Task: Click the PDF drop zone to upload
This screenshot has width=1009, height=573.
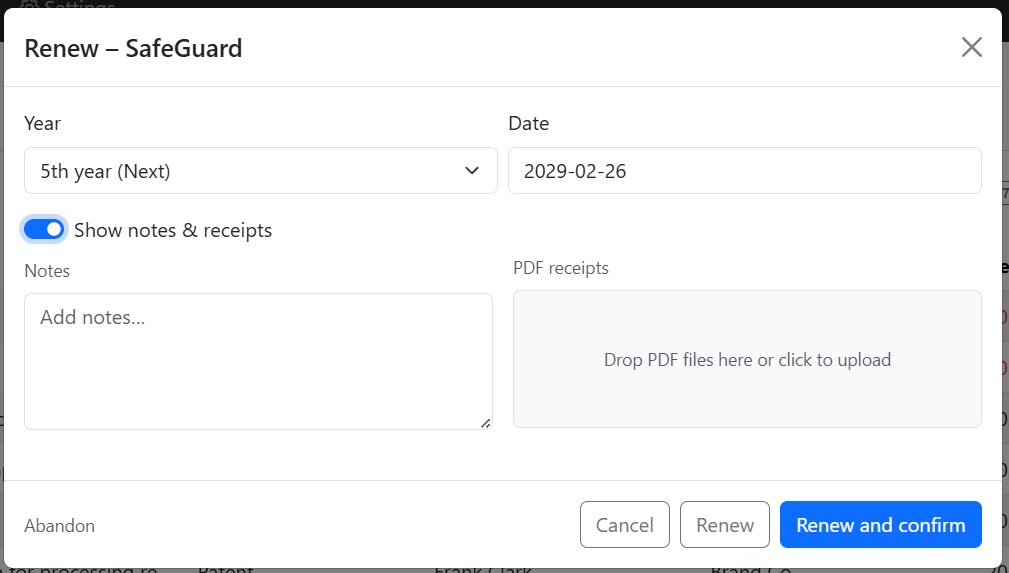Action: (x=747, y=359)
